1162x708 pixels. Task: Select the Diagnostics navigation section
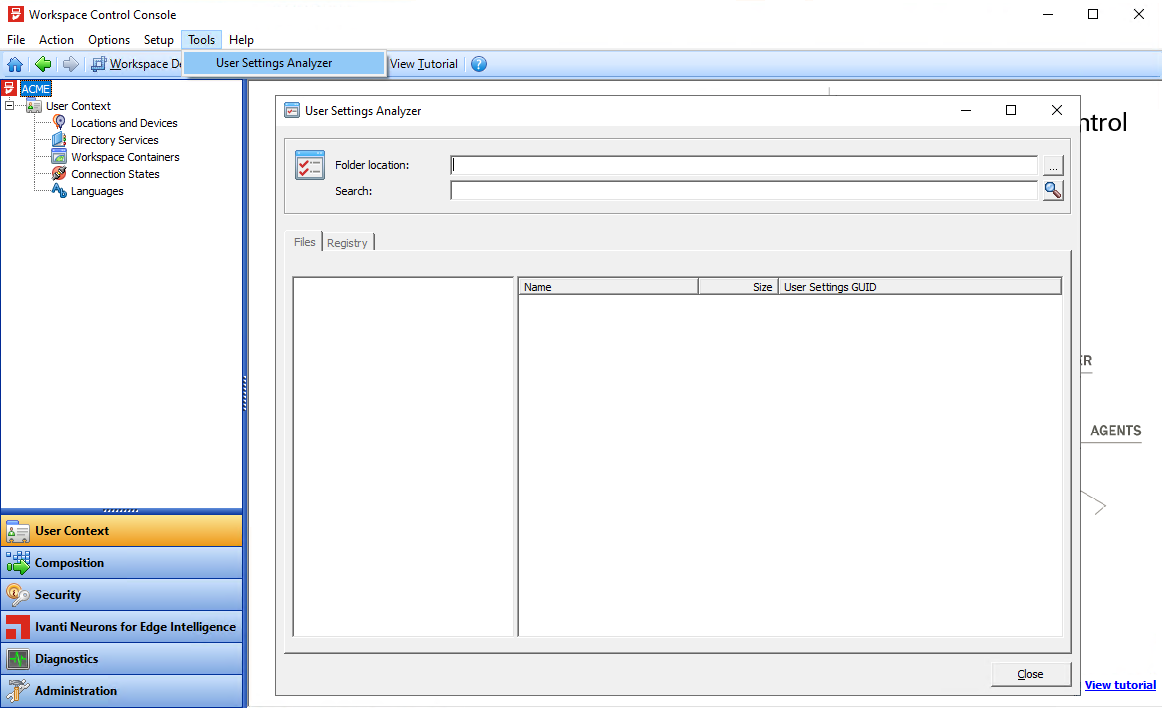[x=122, y=658]
